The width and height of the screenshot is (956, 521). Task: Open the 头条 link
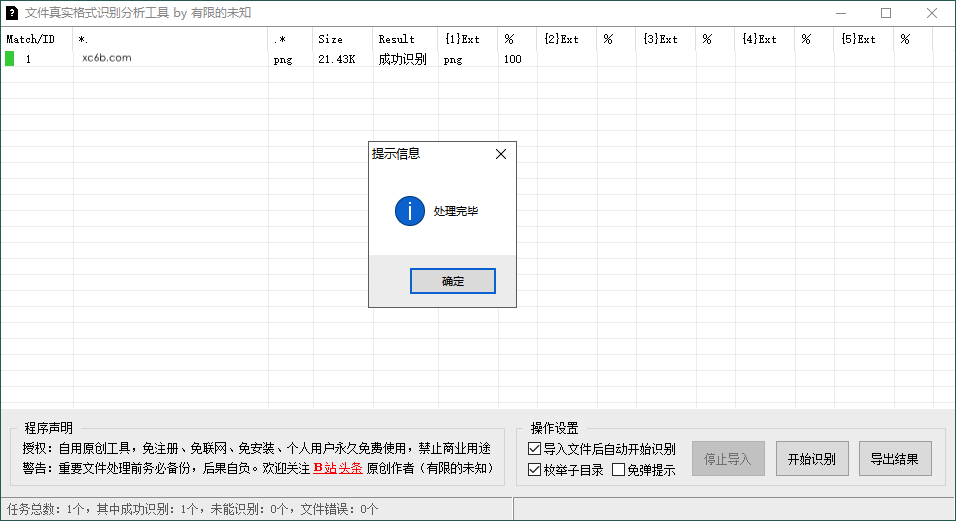[x=351, y=468]
